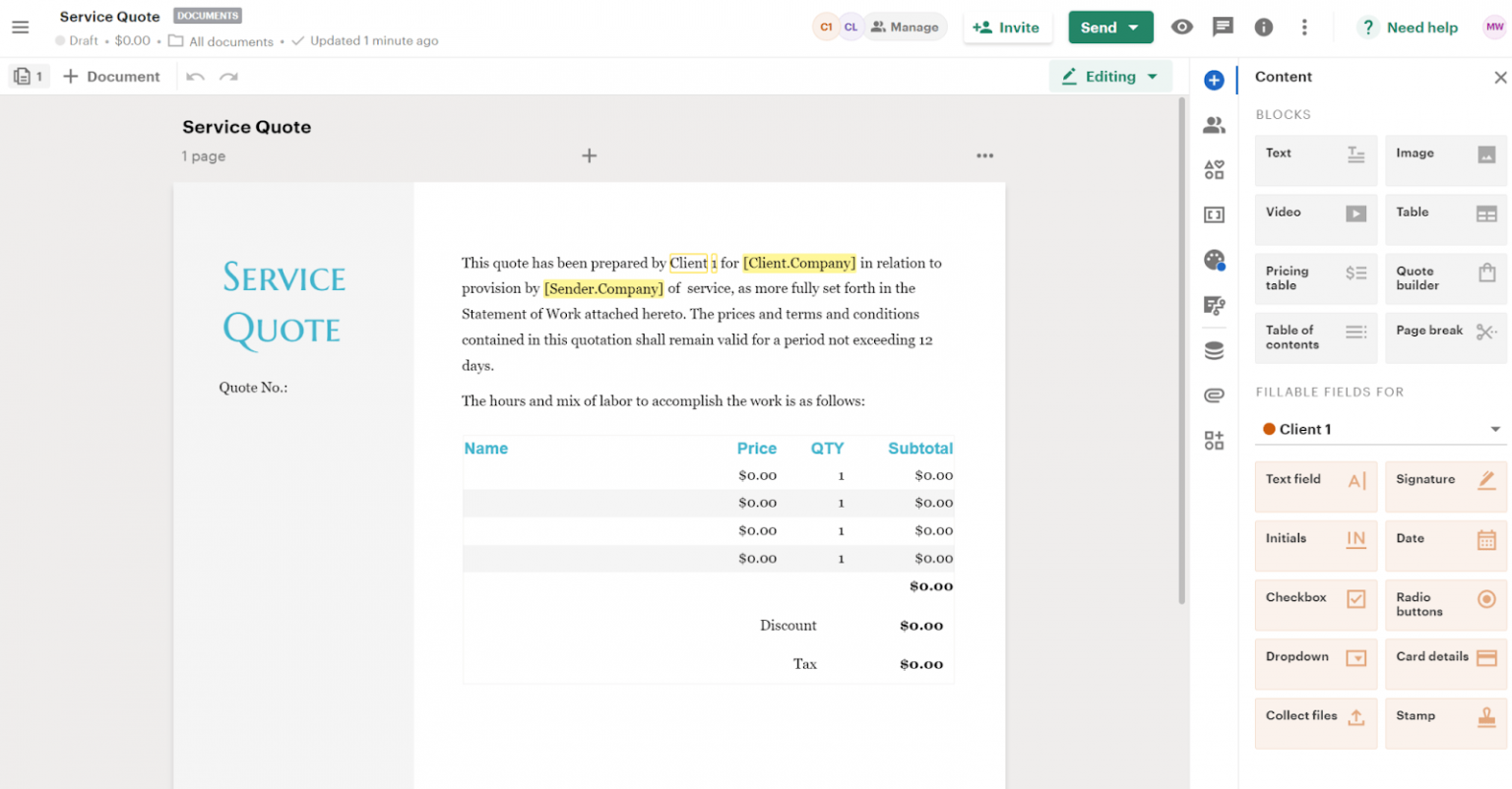Viewport: 1512px width, 789px height.
Task: Switch to the Document tab
Action: coord(112,76)
